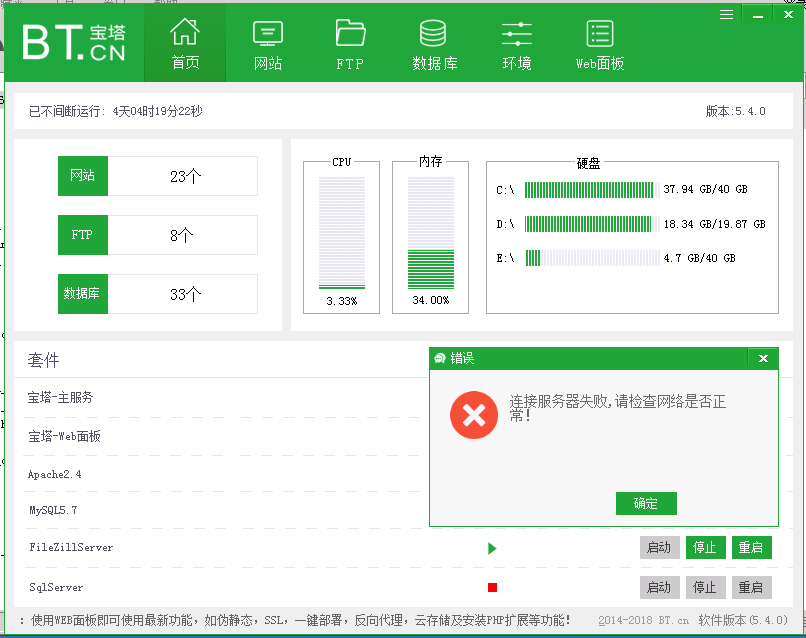Select the Apache2.4 row
The height and width of the screenshot is (638, 806).
click(x=54, y=475)
